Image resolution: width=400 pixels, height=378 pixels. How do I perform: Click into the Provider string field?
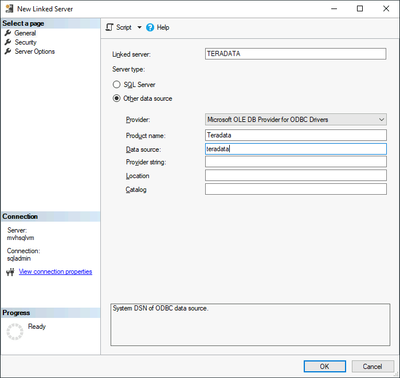[x=296, y=162]
